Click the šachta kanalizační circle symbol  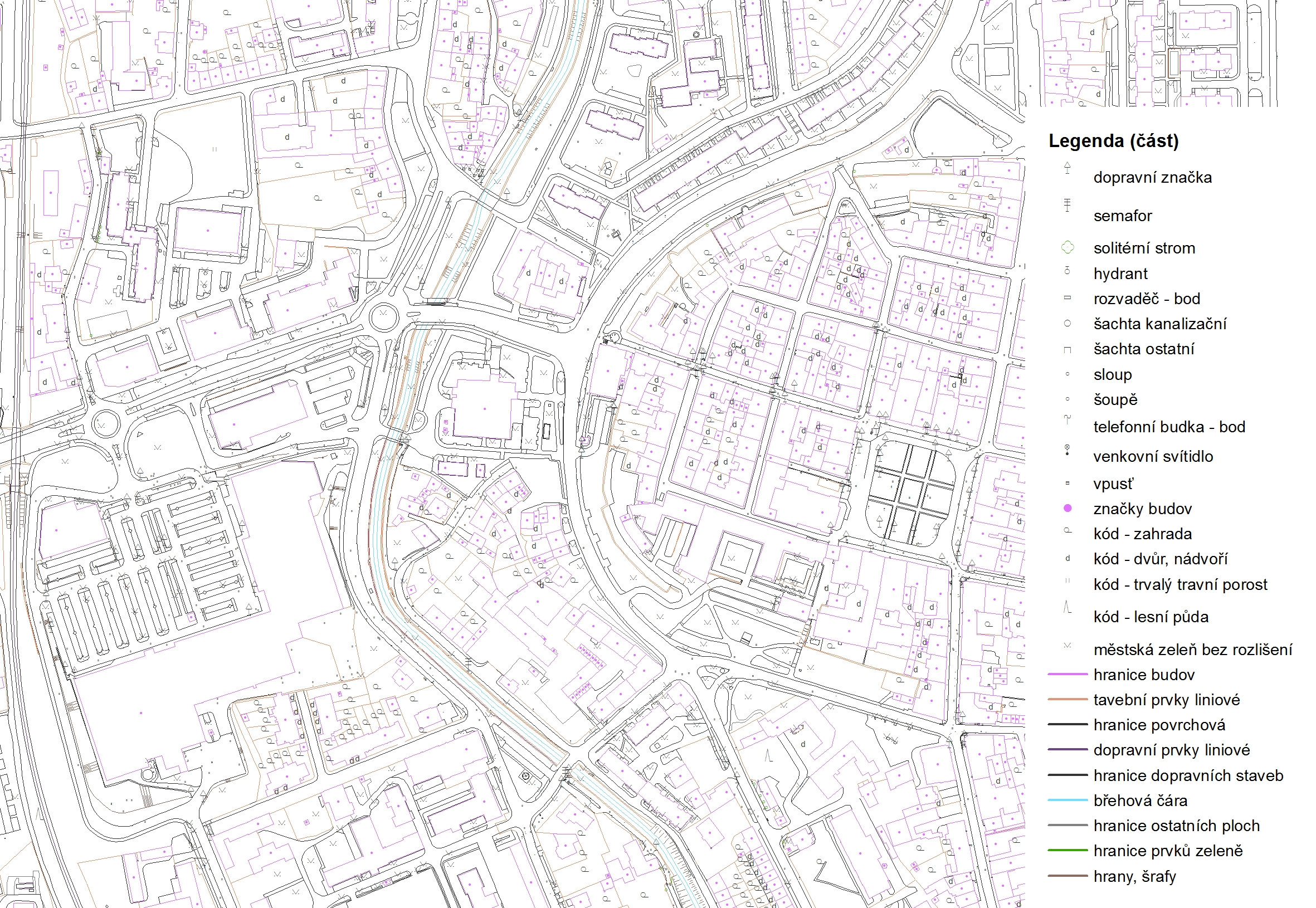click(1067, 323)
